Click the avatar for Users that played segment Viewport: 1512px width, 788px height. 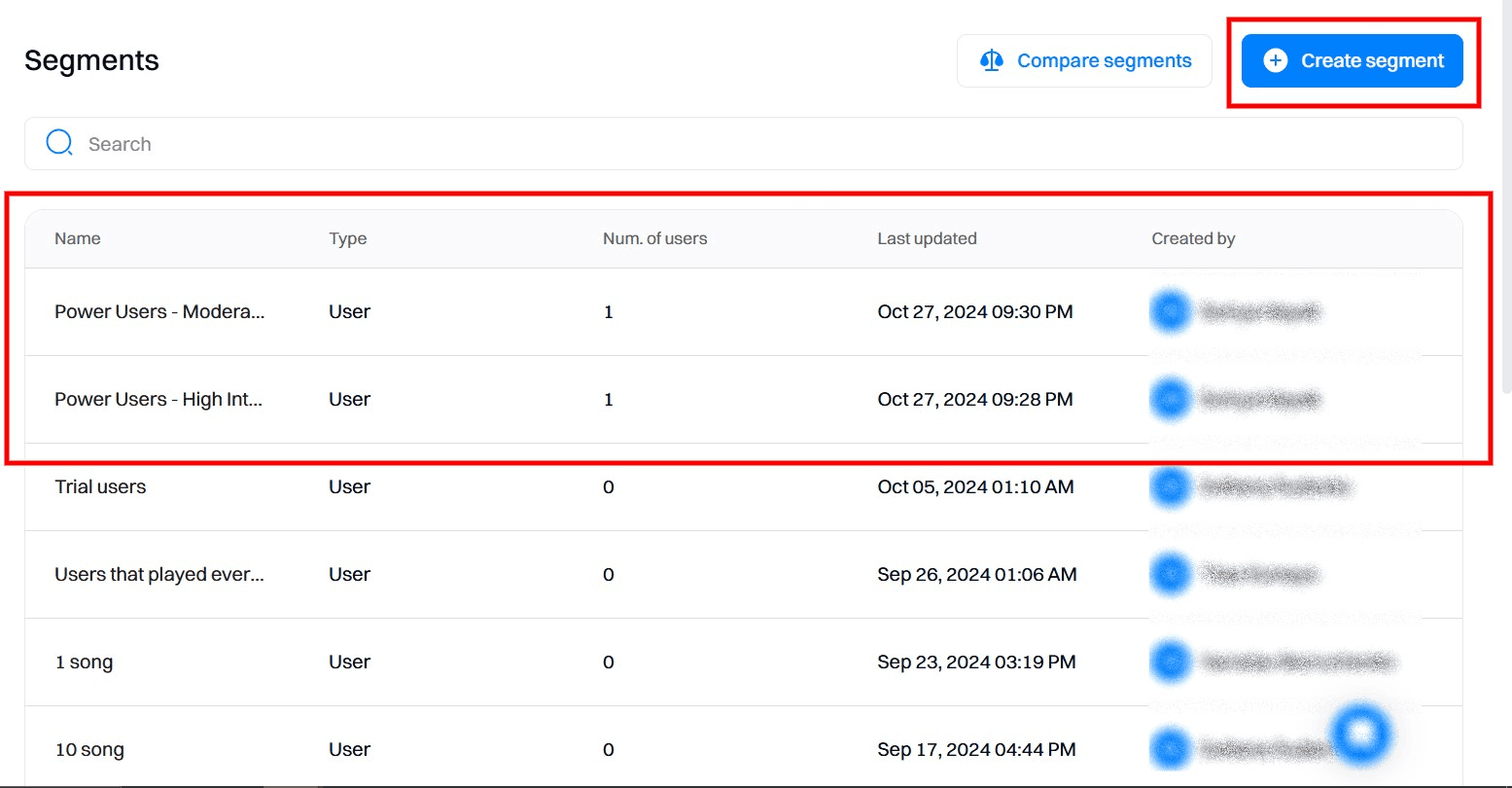coord(1170,574)
